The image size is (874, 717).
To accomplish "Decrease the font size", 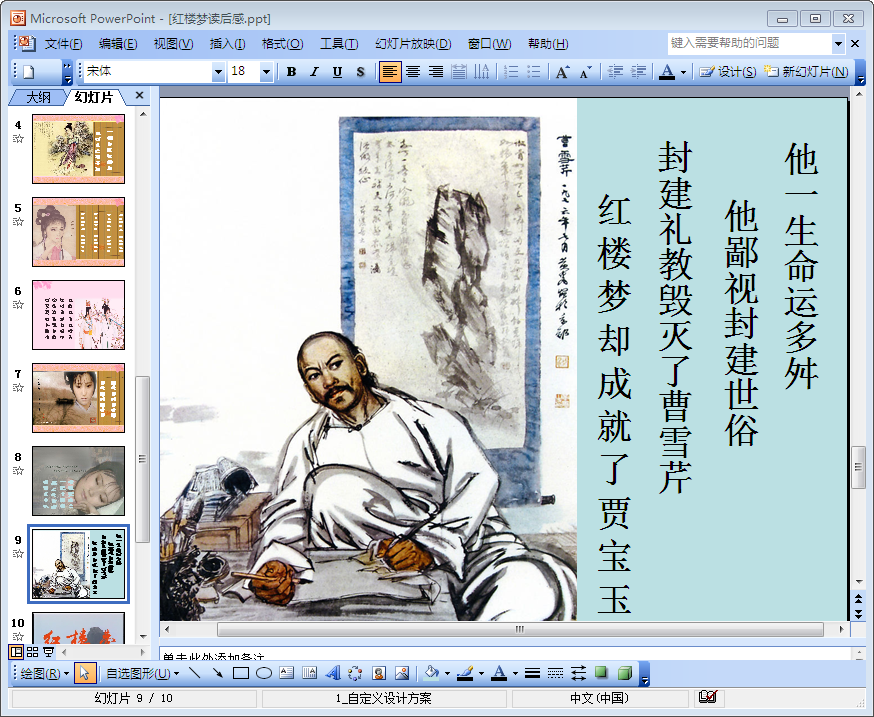I will (x=585, y=72).
